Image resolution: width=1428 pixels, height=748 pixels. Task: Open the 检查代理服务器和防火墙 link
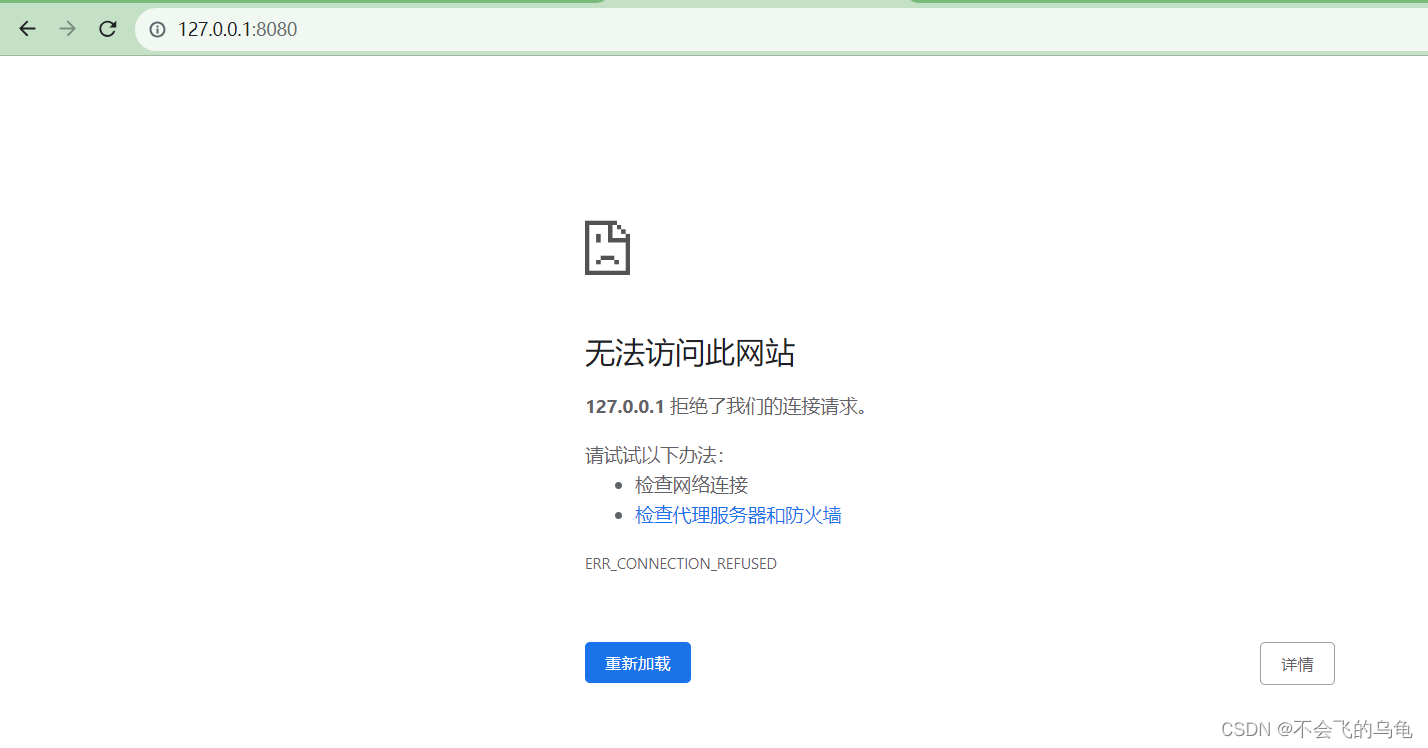coord(738,516)
